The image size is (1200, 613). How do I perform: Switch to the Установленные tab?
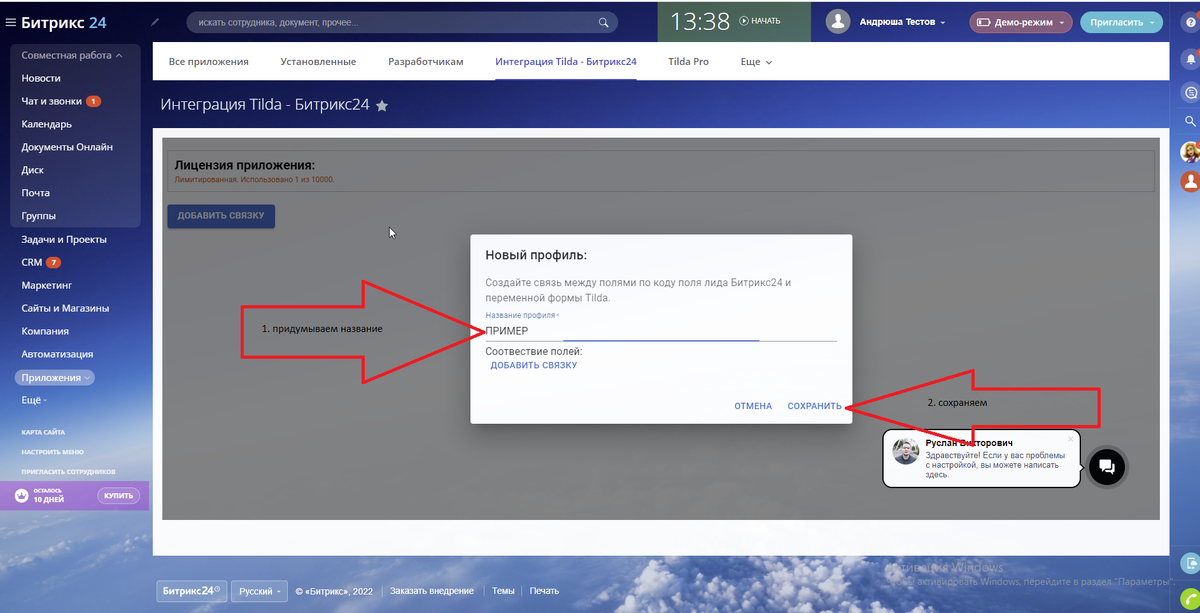pos(318,62)
